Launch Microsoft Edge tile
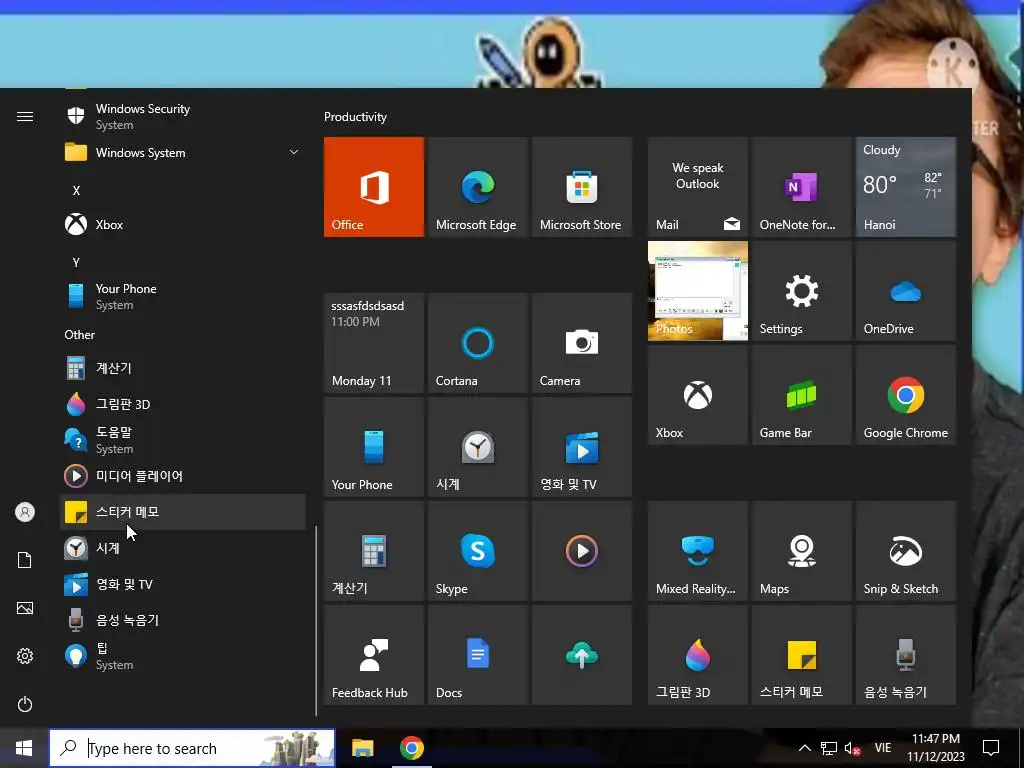1024x768 pixels. (x=477, y=187)
